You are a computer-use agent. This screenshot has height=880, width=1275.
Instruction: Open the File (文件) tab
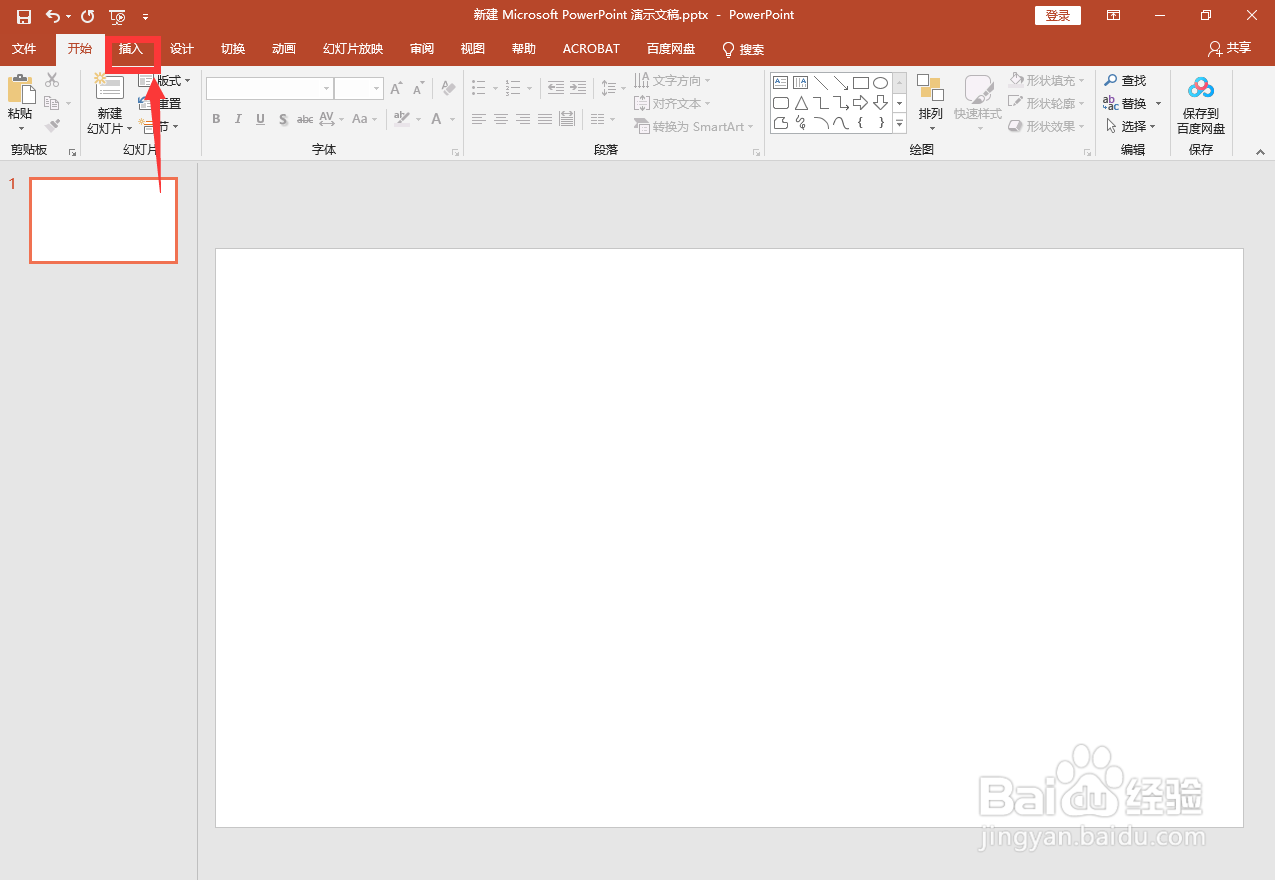click(x=24, y=49)
